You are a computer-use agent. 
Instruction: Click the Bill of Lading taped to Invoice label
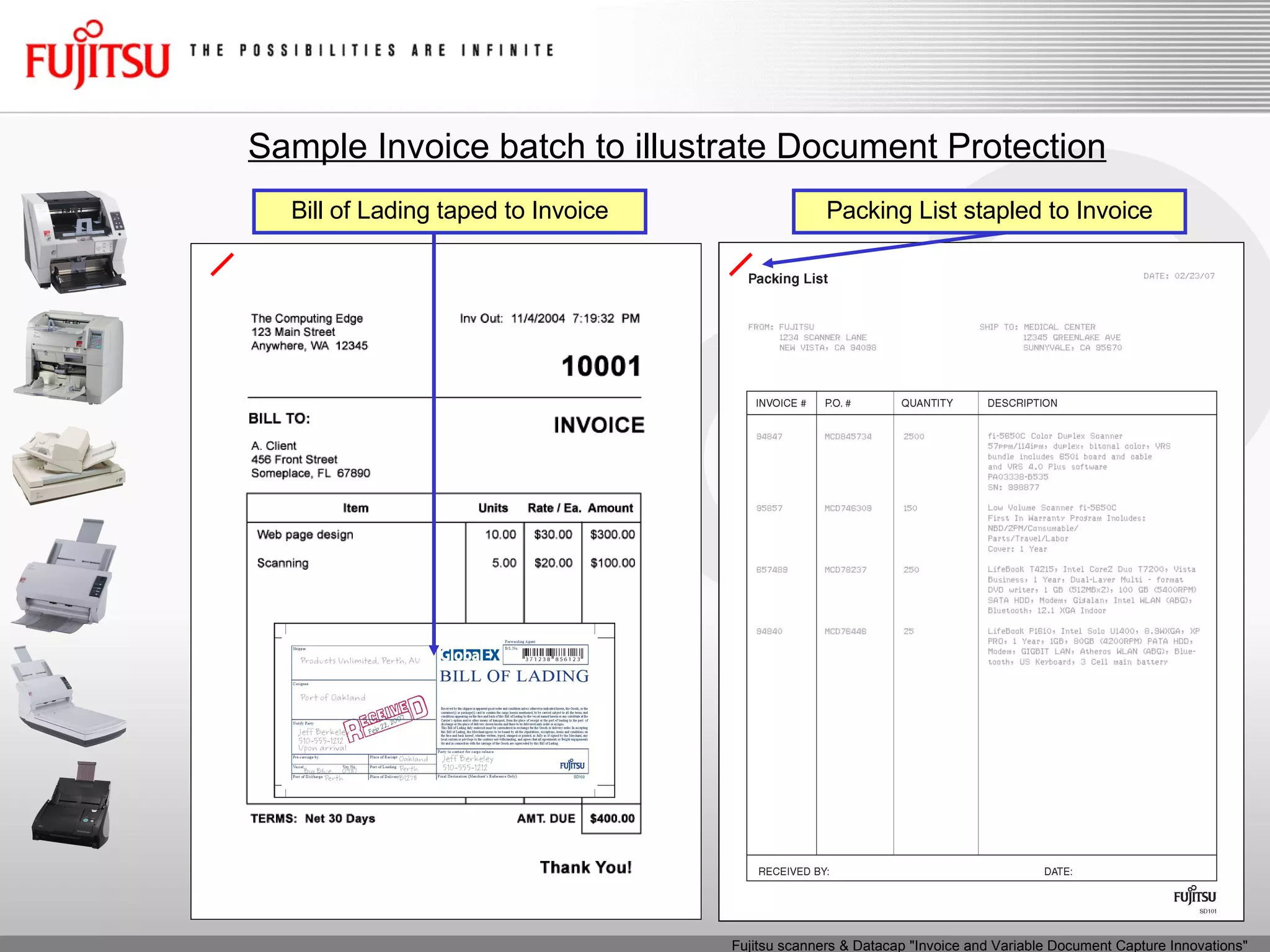(x=450, y=211)
